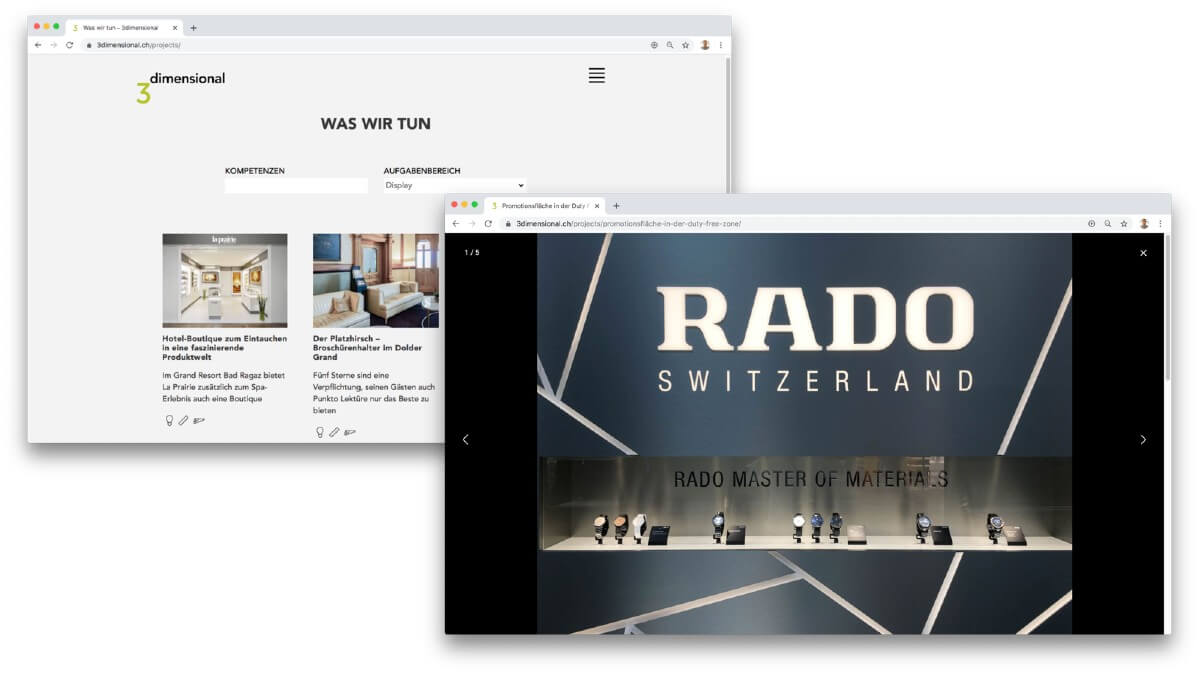Viewport: 1200px width, 675px height.
Task: Show previous image in the Rado gallery
Action: pos(465,439)
